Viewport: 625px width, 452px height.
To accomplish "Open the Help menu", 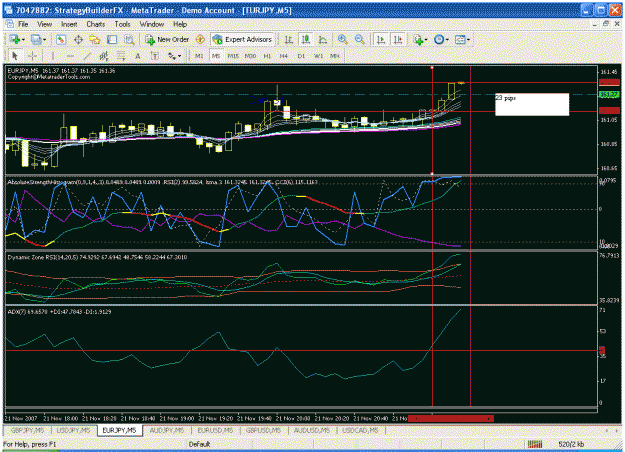I will pos(180,24).
